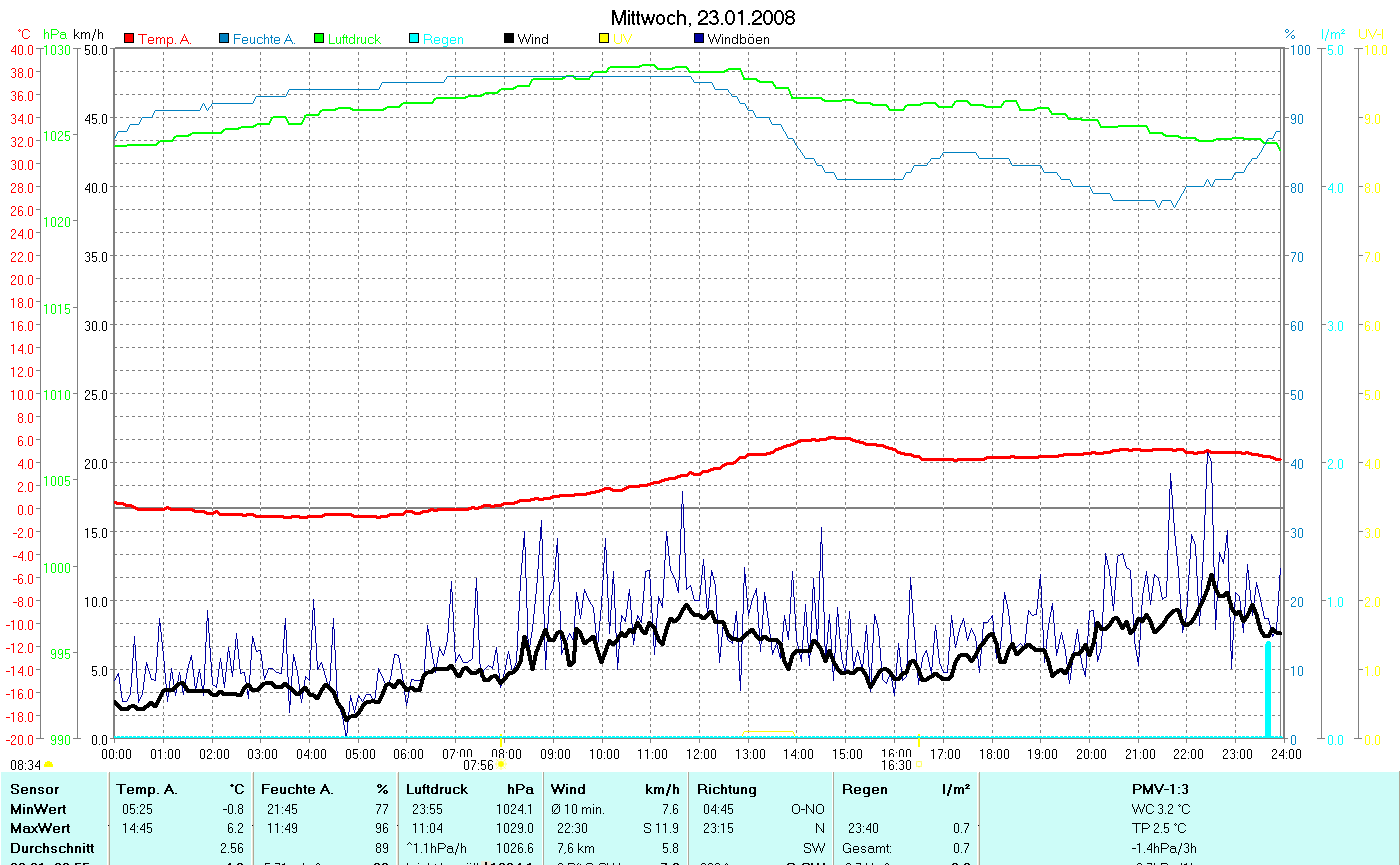Click the dark blue Windböen legend square
1400x865 pixels.
699,39
